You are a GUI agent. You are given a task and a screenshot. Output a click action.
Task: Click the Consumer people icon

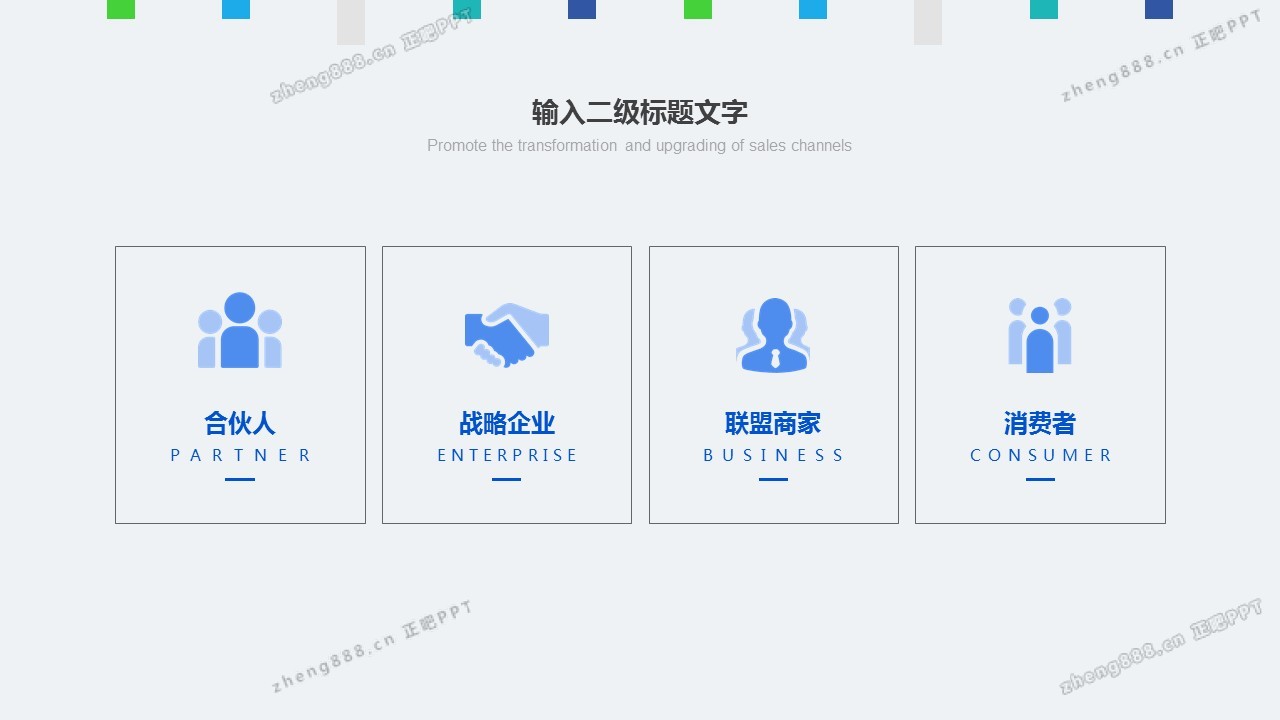tap(1040, 335)
